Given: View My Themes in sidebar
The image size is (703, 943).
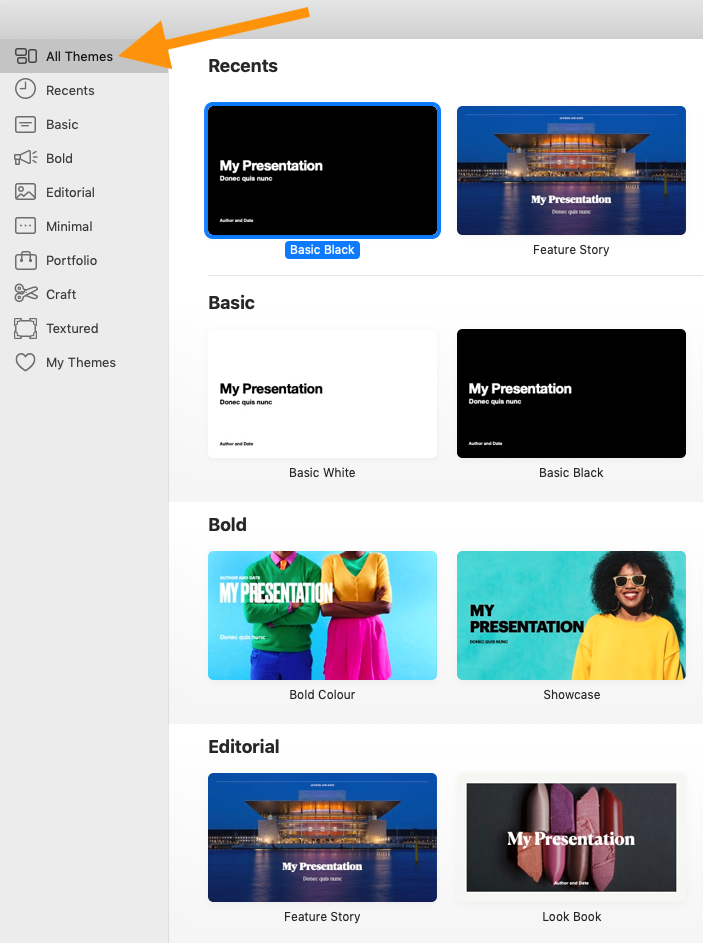Looking at the screenshot, I should [x=81, y=363].
